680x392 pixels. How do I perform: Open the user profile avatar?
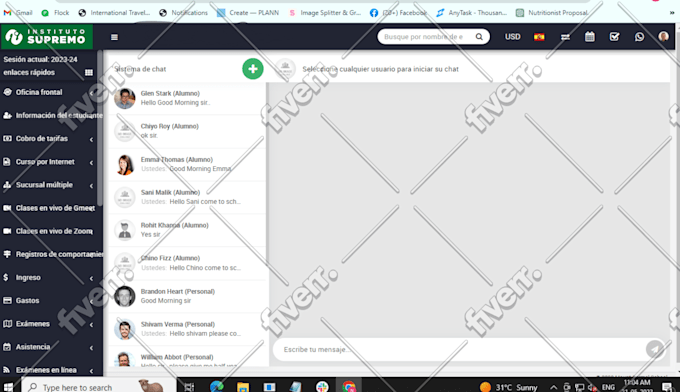point(664,36)
